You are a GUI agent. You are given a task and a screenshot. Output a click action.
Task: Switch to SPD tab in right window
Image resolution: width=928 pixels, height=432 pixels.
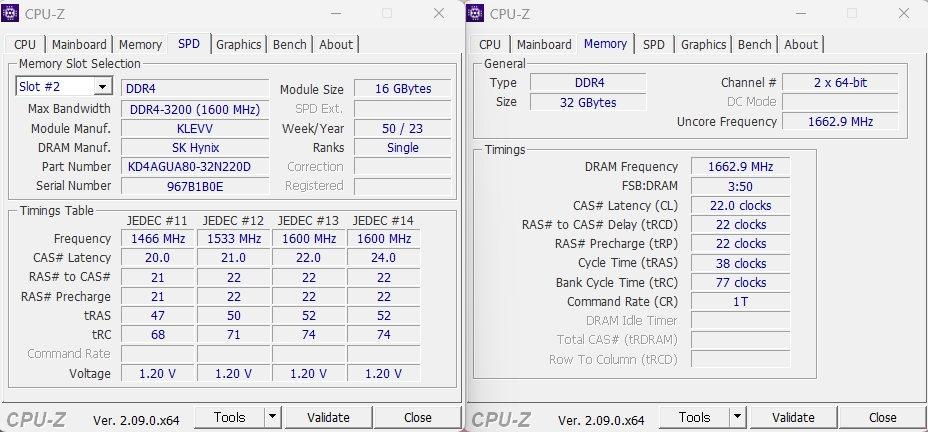tap(654, 45)
